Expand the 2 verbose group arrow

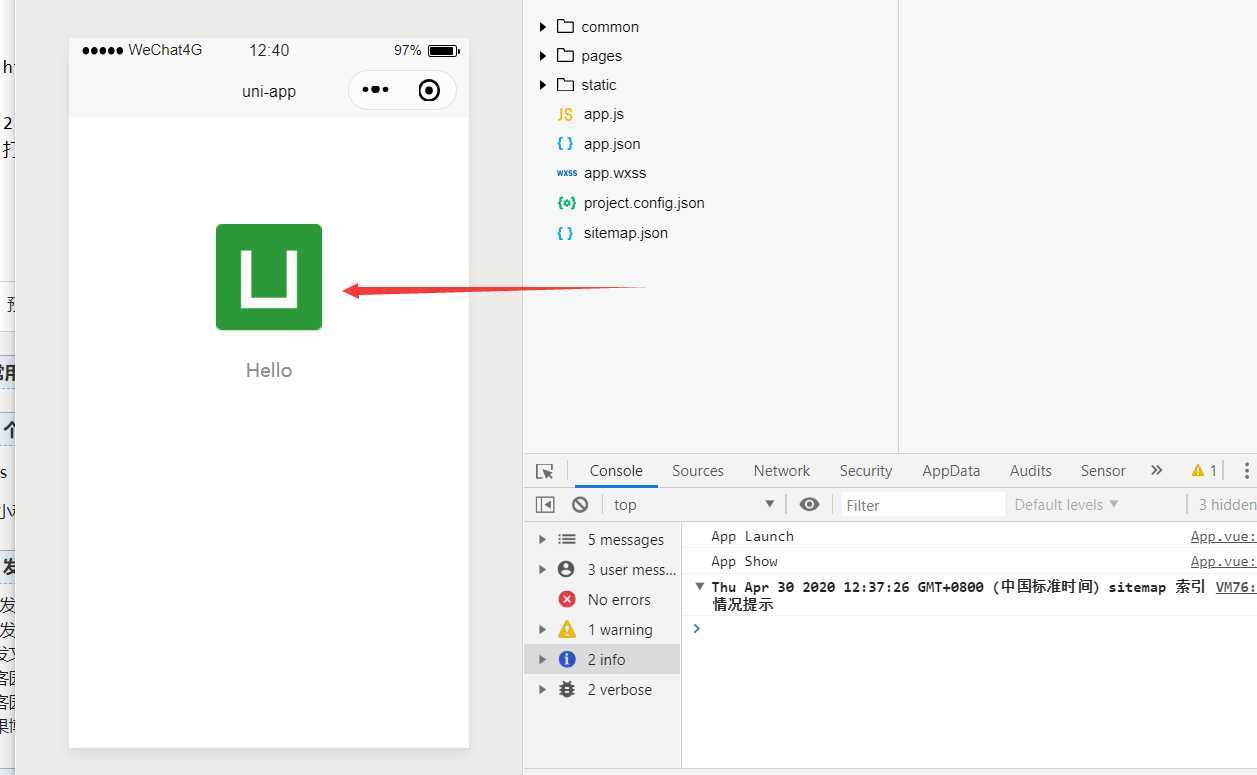(x=543, y=690)
